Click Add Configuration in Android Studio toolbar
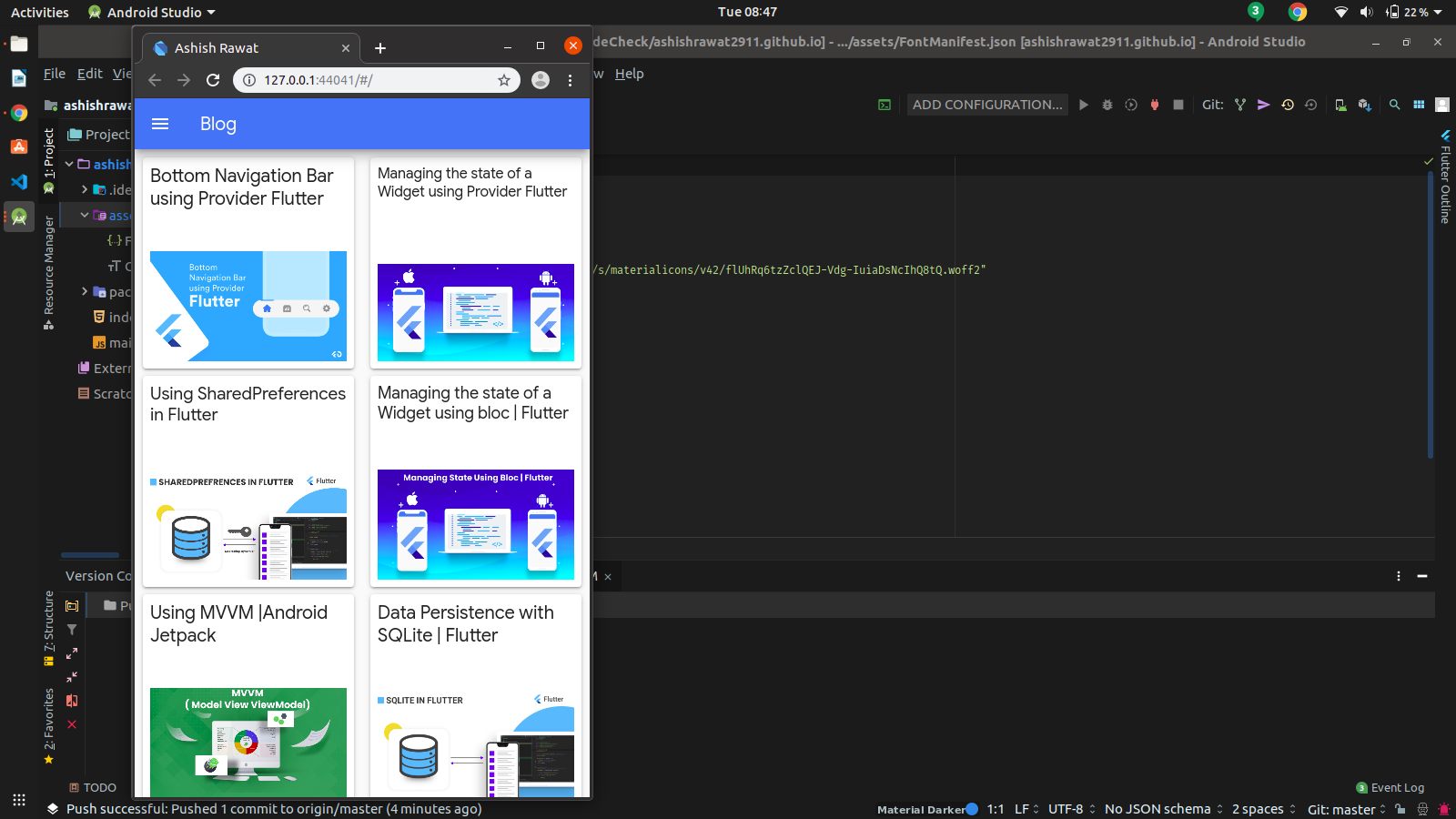This screenshot has height=819, width=1456. pyautogui.click(x=987, y=105)
